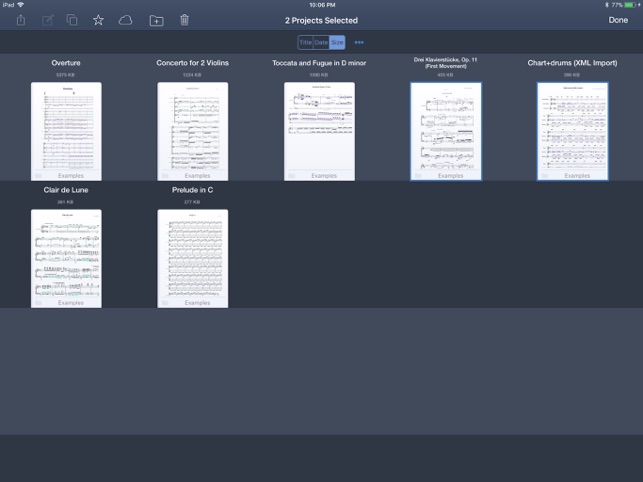Tap the Share icon in the toolbar

21,20
